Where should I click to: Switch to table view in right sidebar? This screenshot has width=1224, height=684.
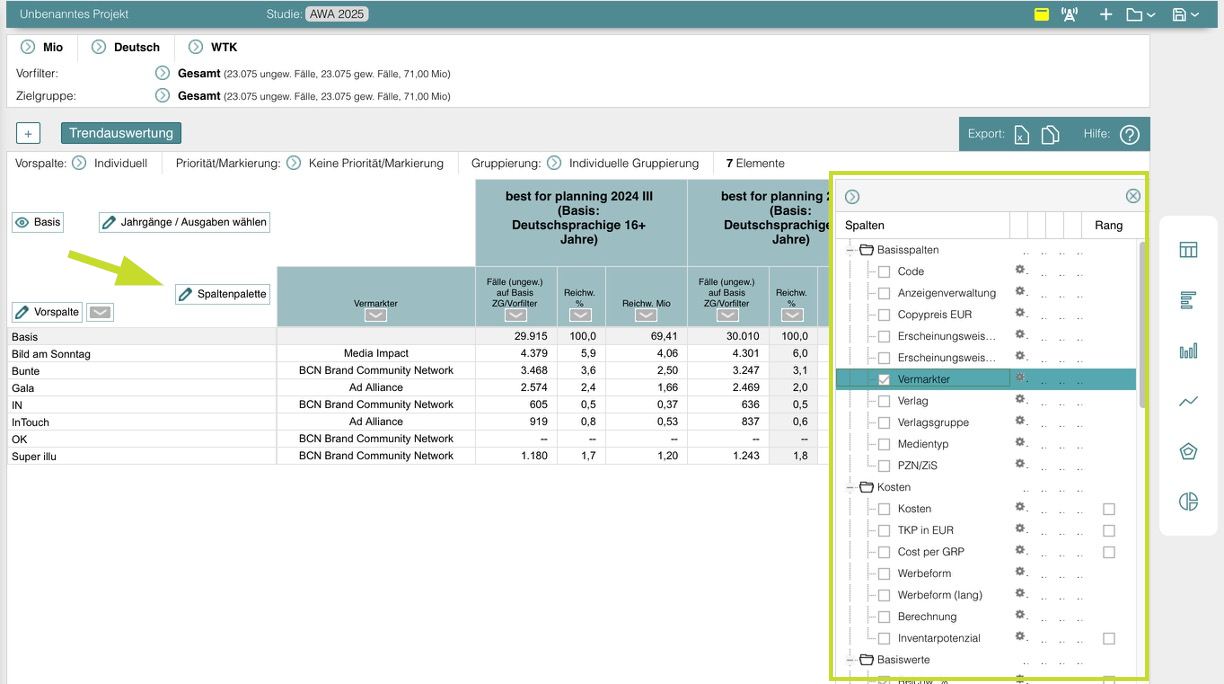coord(1188,250)
